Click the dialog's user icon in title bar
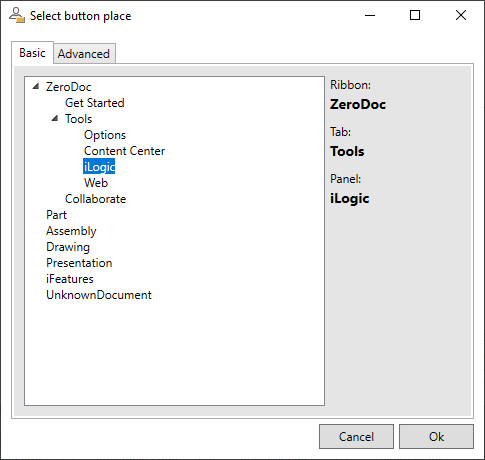The image size is (485, 460). tap(17, 15)
